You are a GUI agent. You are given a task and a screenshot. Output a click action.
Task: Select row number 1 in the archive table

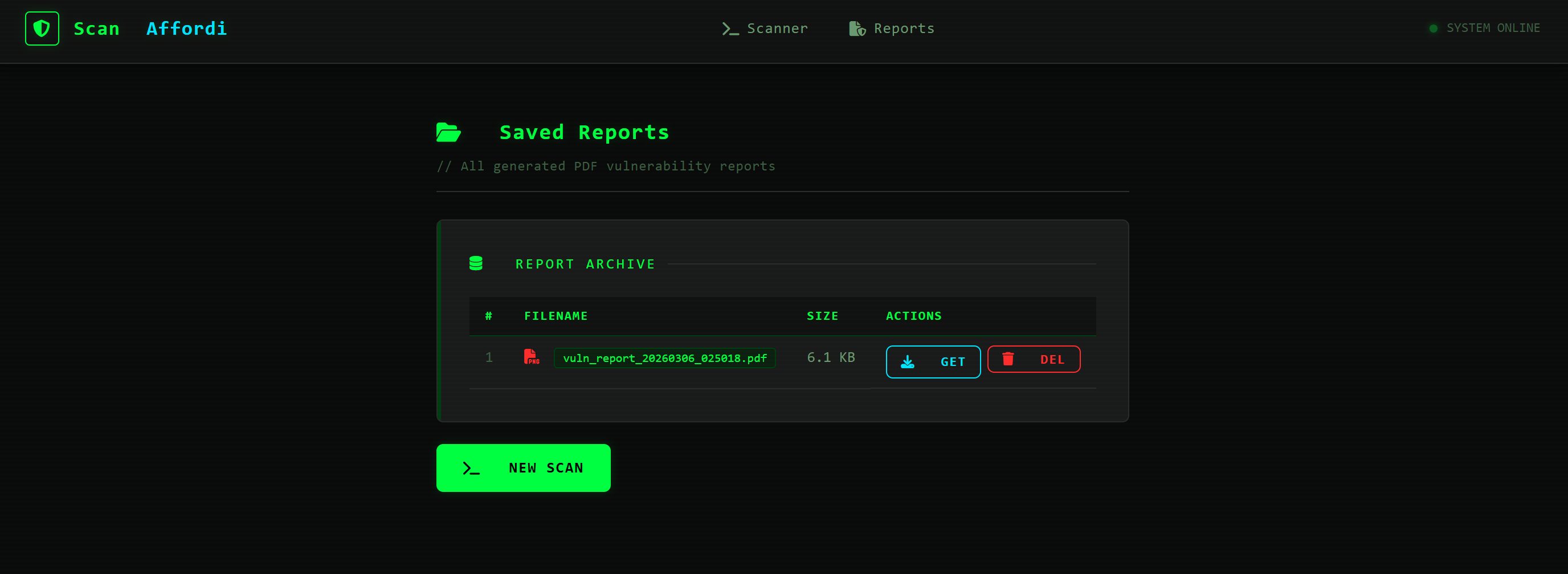coord(489,357)
